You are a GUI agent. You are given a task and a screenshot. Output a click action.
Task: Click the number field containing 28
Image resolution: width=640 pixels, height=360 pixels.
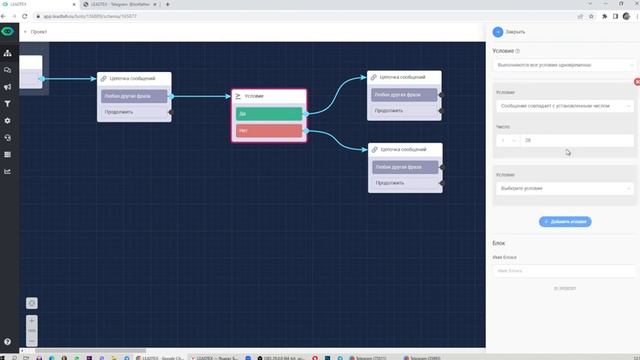pos(577,140)
